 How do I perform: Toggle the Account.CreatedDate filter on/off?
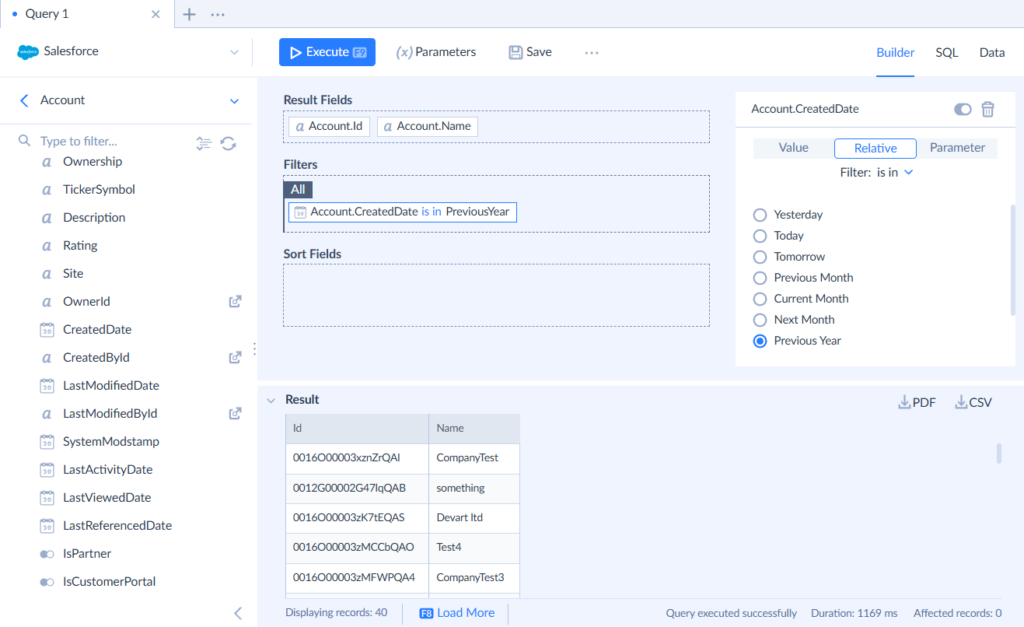coord(962,109)
